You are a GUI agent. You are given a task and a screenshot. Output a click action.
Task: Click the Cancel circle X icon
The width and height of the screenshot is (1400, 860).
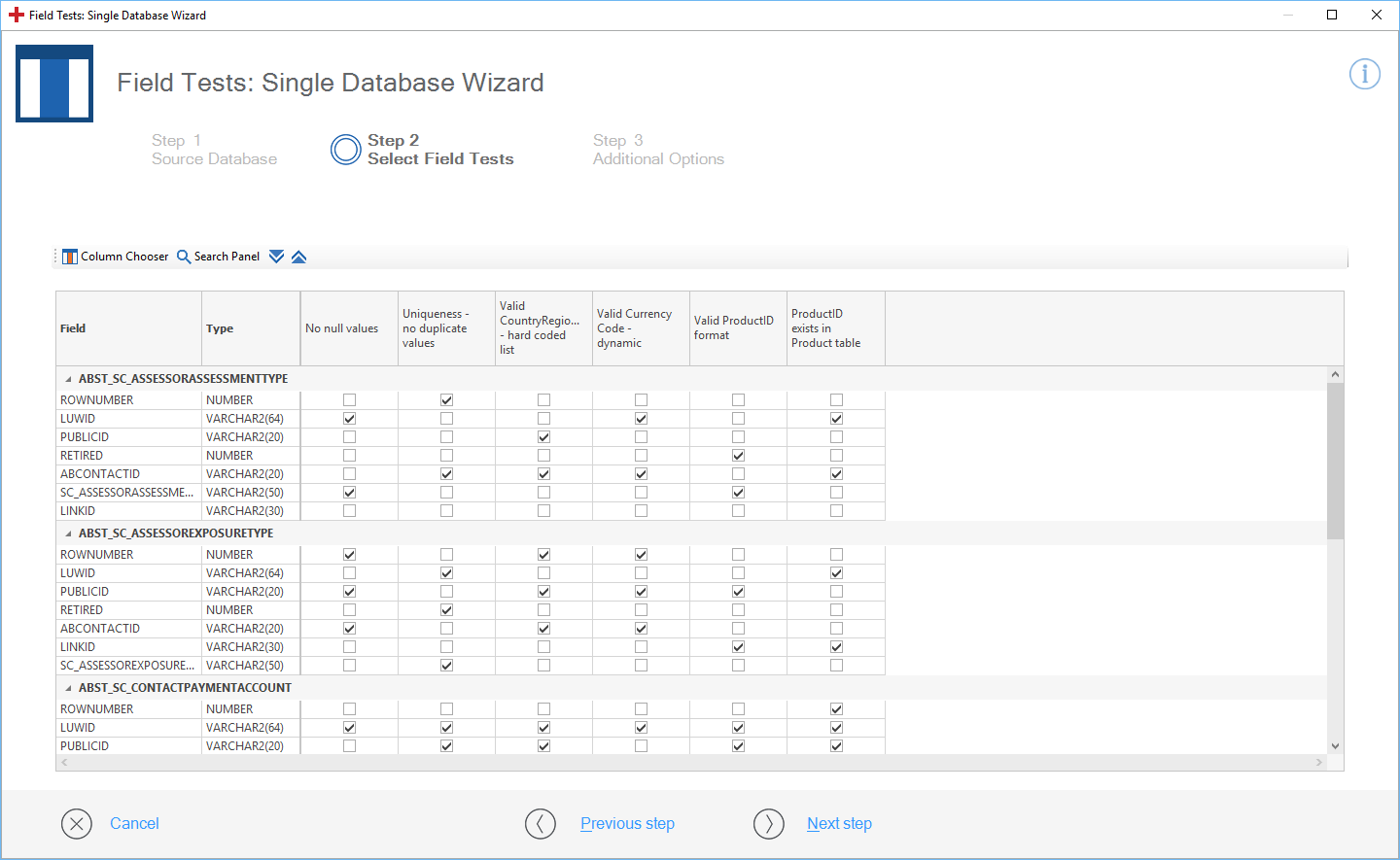pos(77,824)
